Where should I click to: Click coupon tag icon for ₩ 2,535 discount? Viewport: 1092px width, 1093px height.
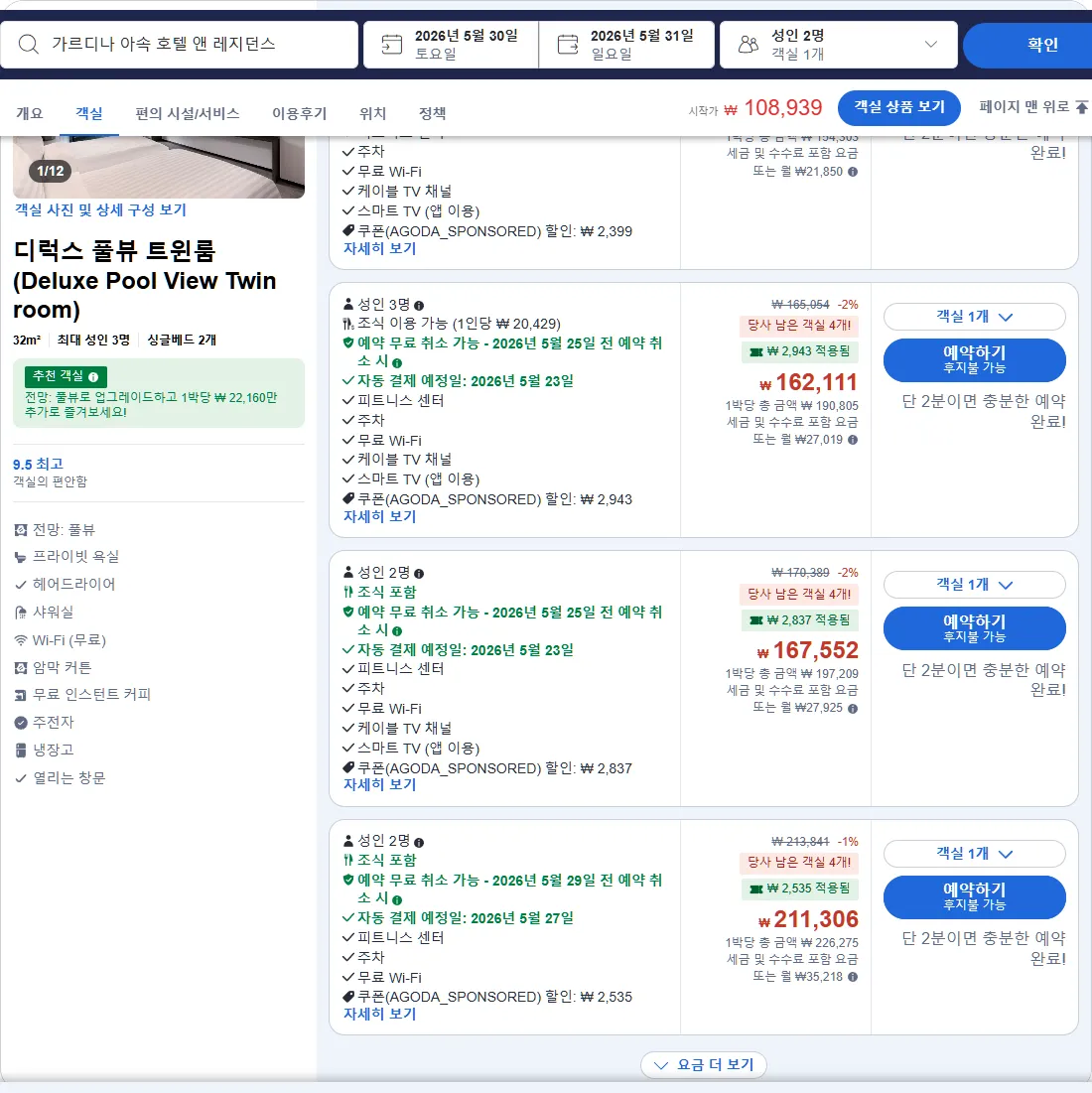(x=348, y=996)
